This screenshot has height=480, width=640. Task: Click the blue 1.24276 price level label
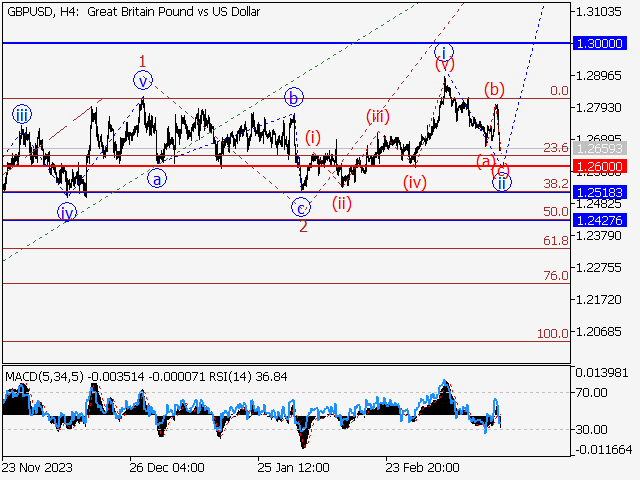[600, 220]
